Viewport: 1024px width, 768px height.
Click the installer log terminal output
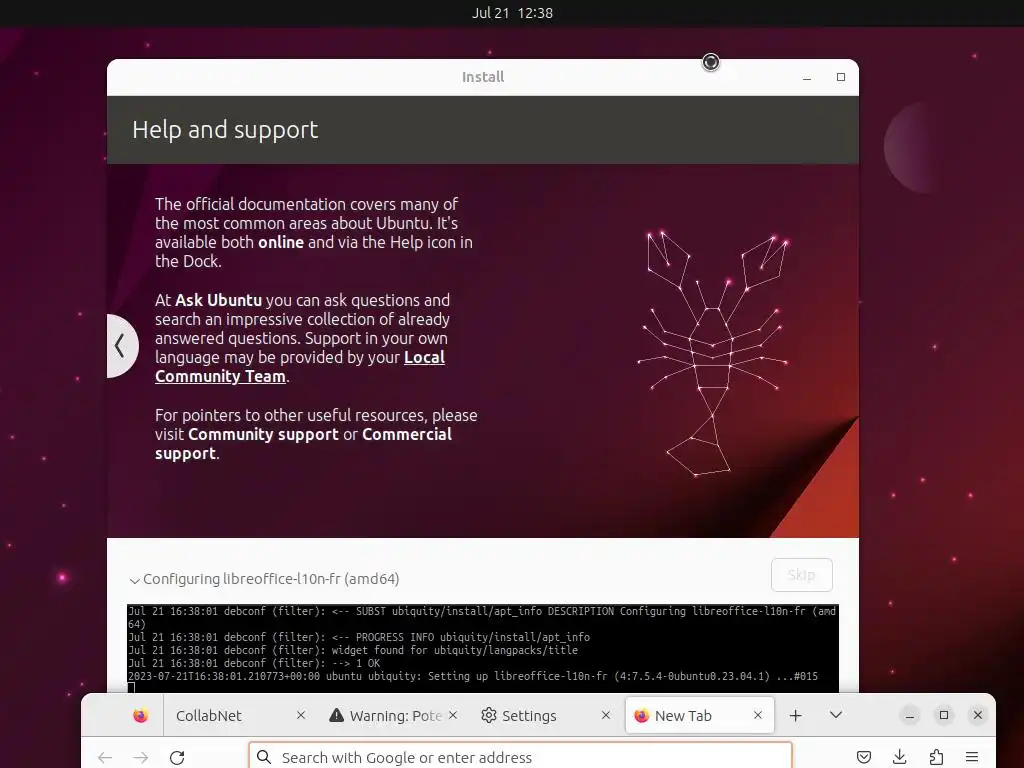(483, 648)
